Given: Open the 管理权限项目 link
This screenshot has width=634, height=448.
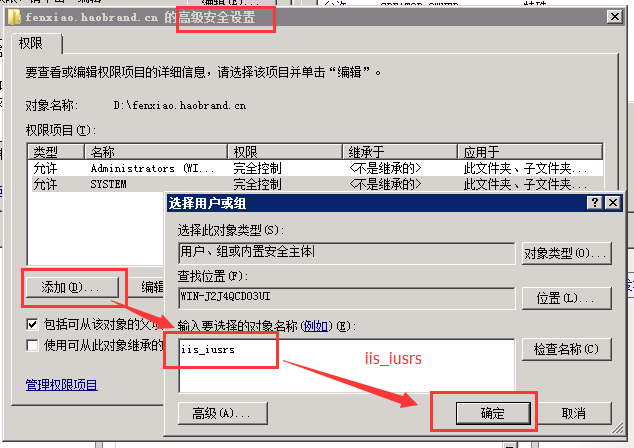Looking at the screenshot, I should point(61,385).
